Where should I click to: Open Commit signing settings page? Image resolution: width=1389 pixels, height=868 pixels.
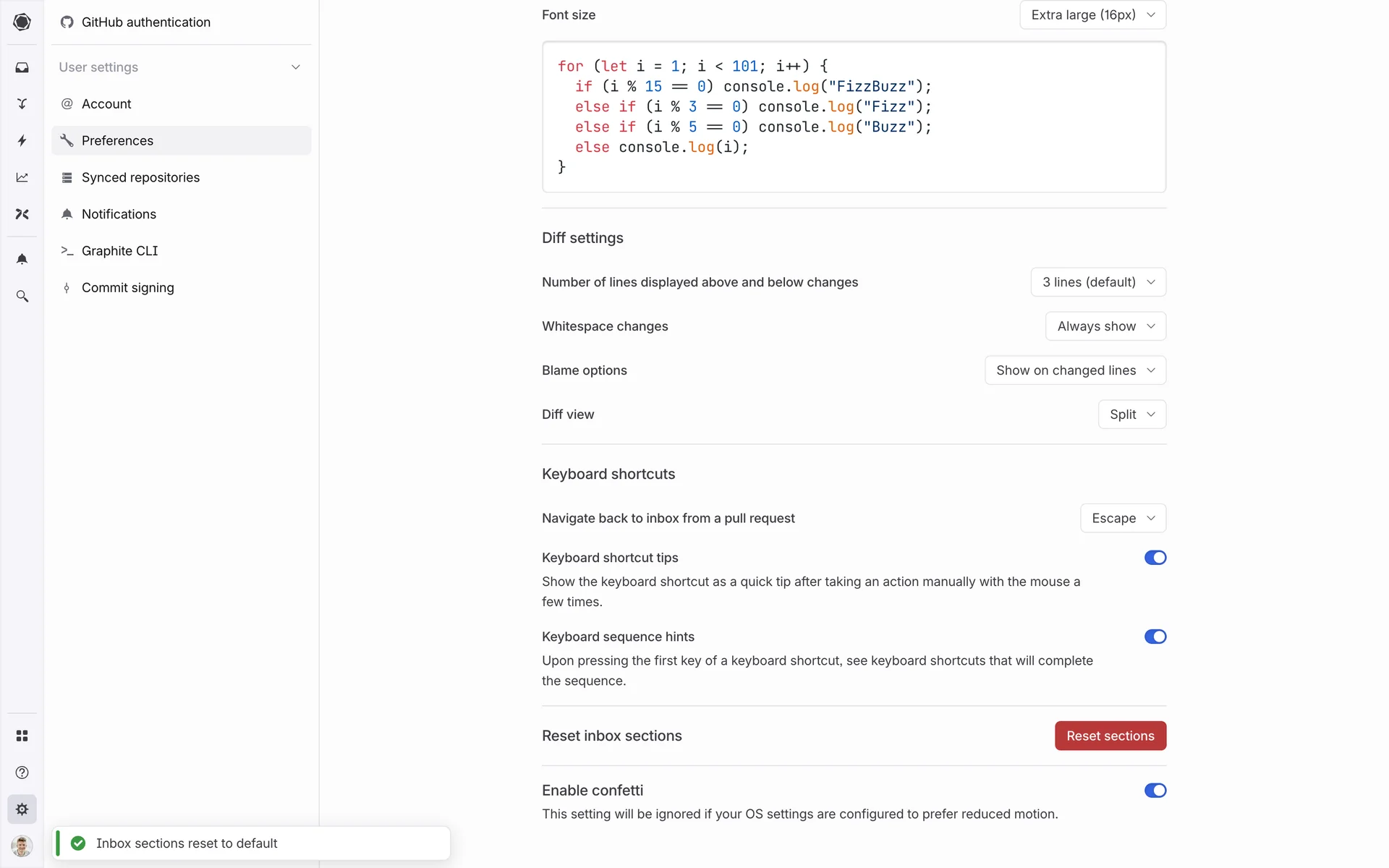[x=127, y=288]
